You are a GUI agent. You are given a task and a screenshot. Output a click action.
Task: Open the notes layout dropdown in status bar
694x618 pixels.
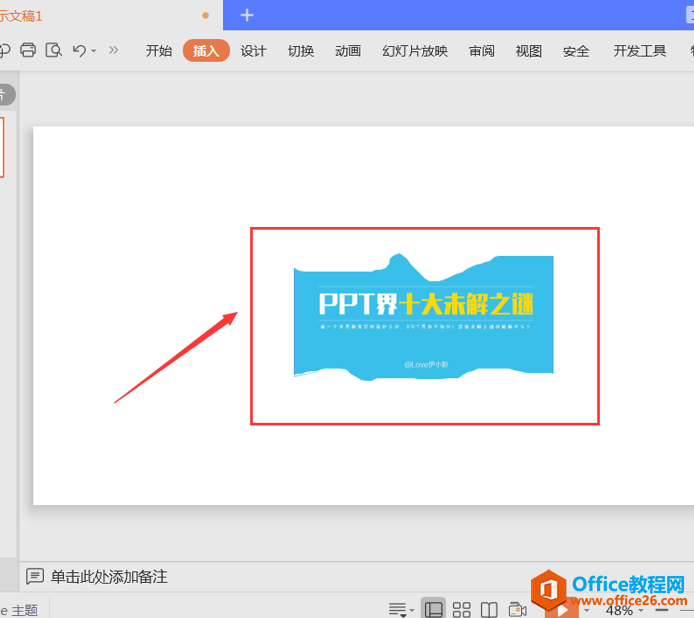pyautogui.click(x=401, y=609)
